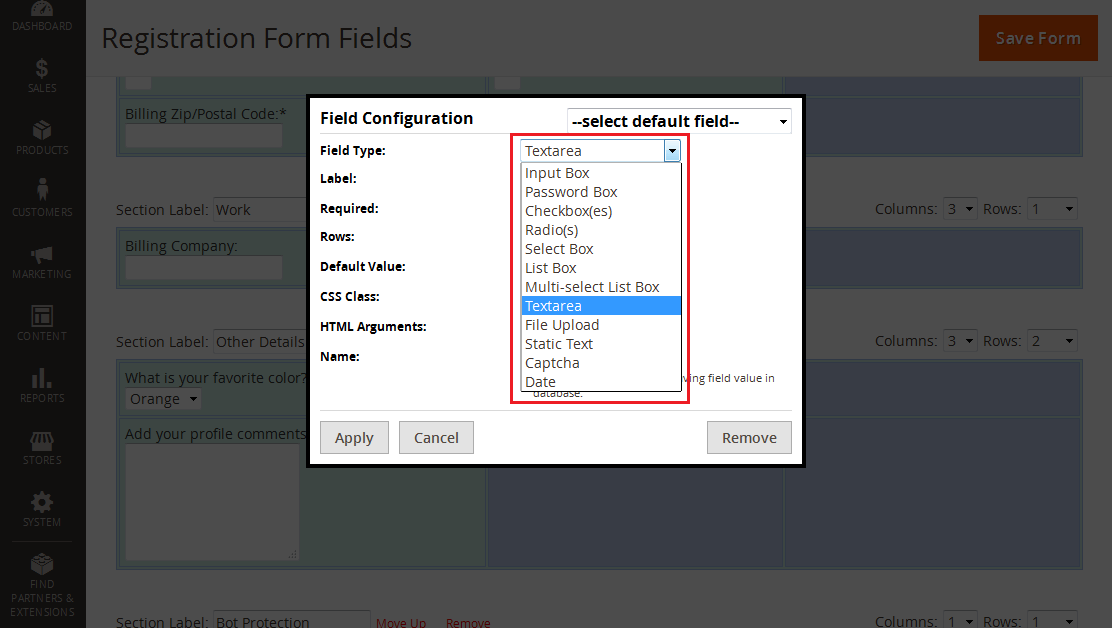Open the select default field dropdown
This screenshot has height=628, width=1112.
pyautogui.click(x=679, y=121)
